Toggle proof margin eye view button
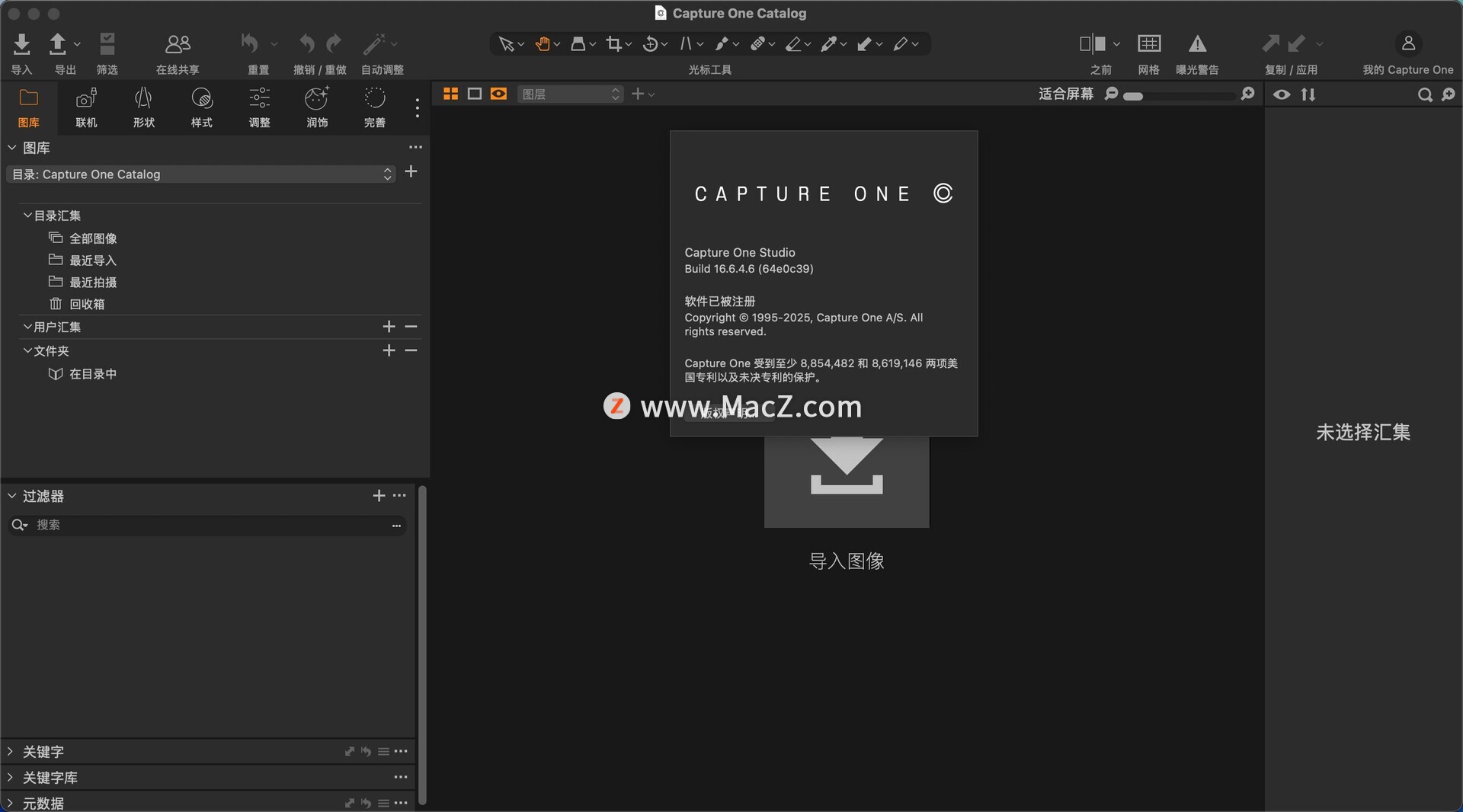1463x812 pixels. point(498,94)
